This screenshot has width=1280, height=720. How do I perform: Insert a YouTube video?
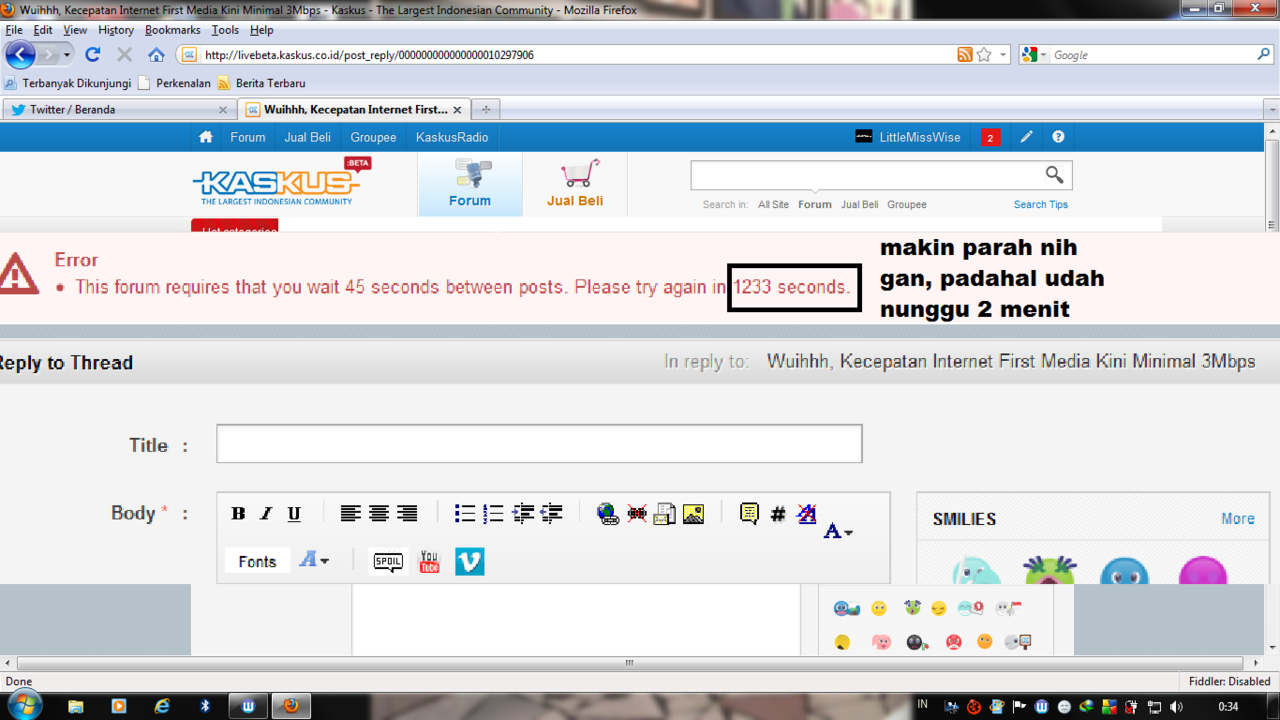click(x=429, y=561)
